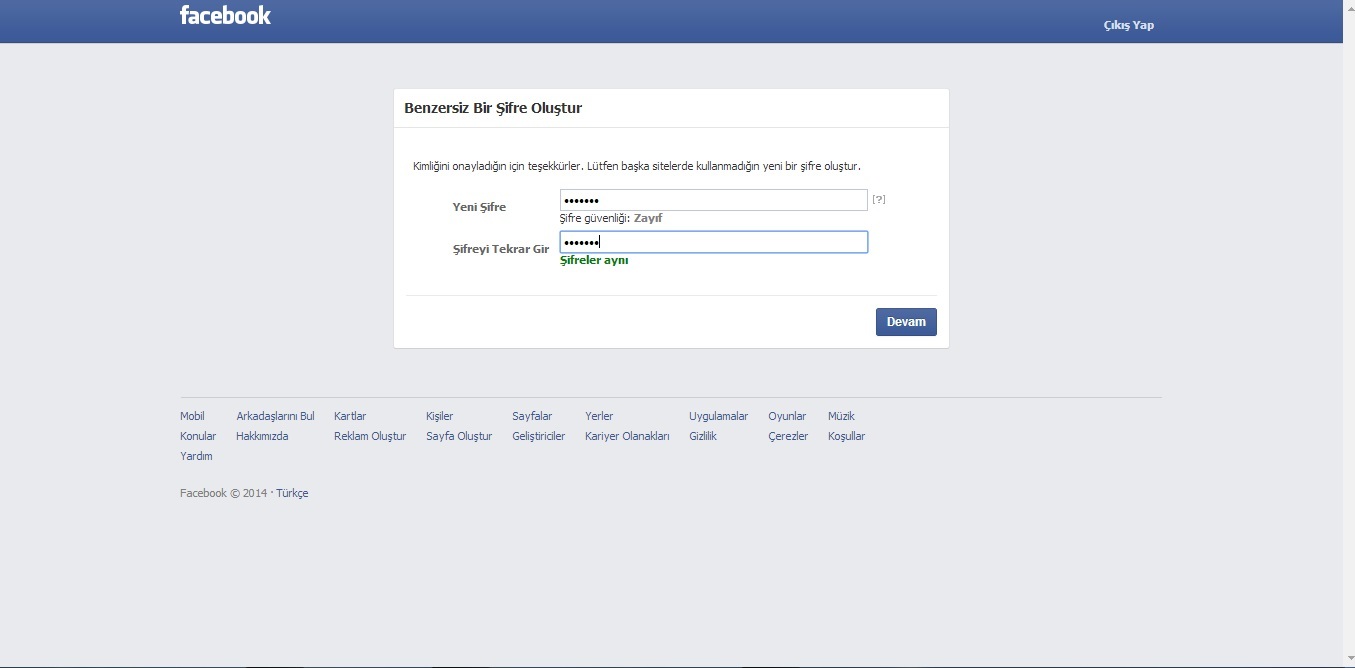
Task: Open the Oyunlar footer link
Action: 787,416
